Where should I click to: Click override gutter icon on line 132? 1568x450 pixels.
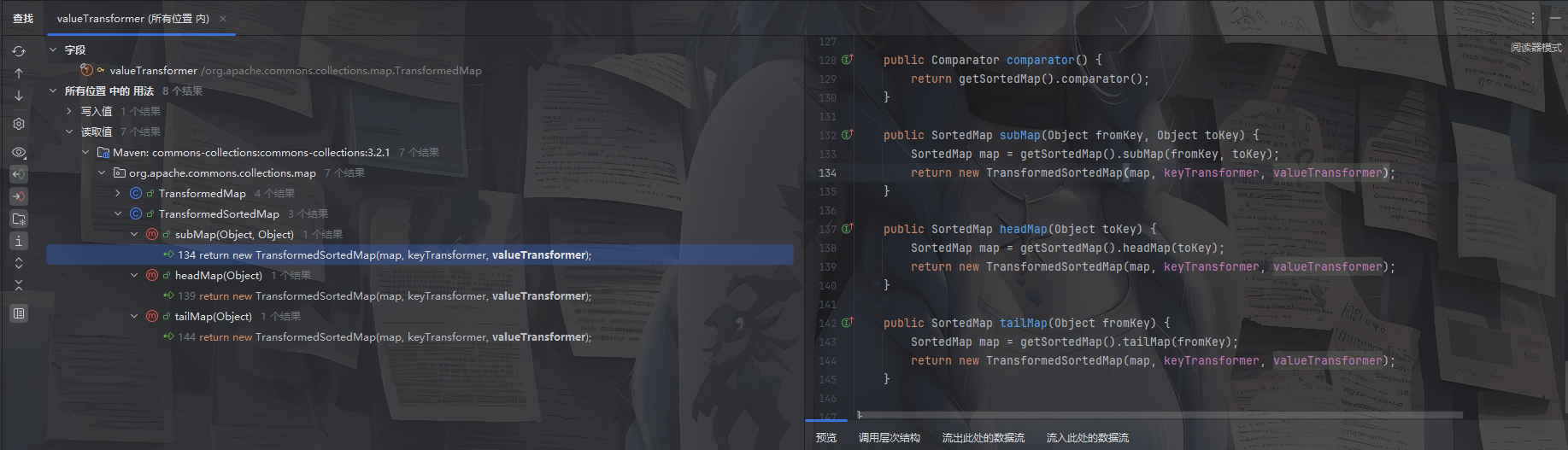[847, 135]
